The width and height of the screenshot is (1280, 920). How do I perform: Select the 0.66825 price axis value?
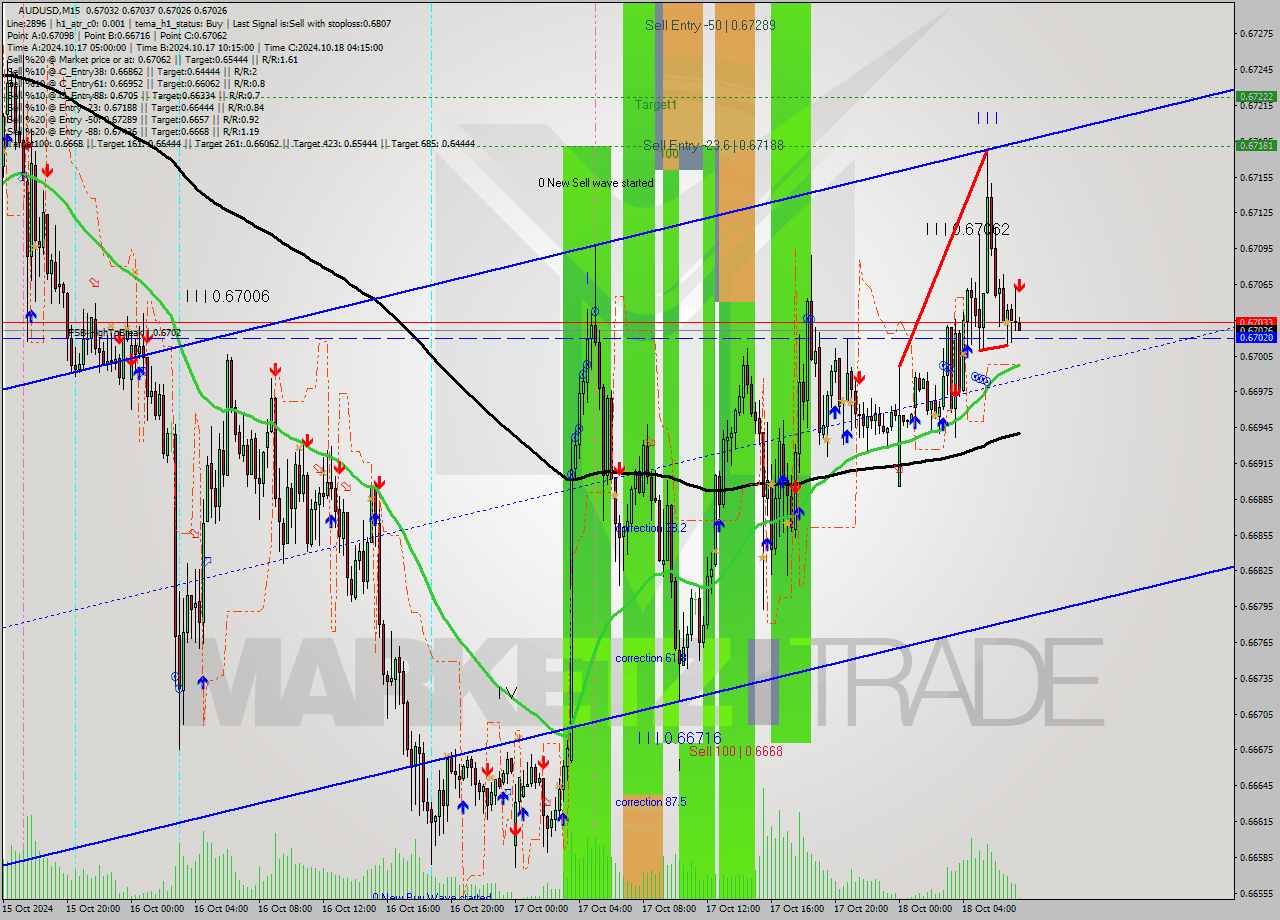tap(1256, 571)
